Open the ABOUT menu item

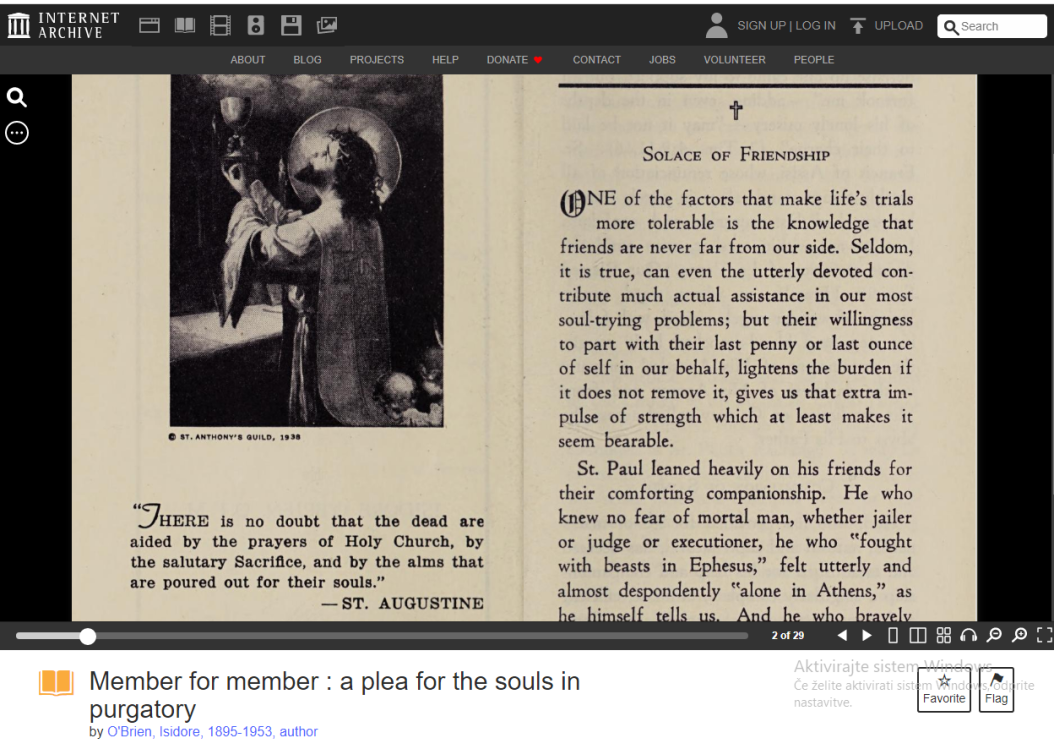(x=247, y=60)
